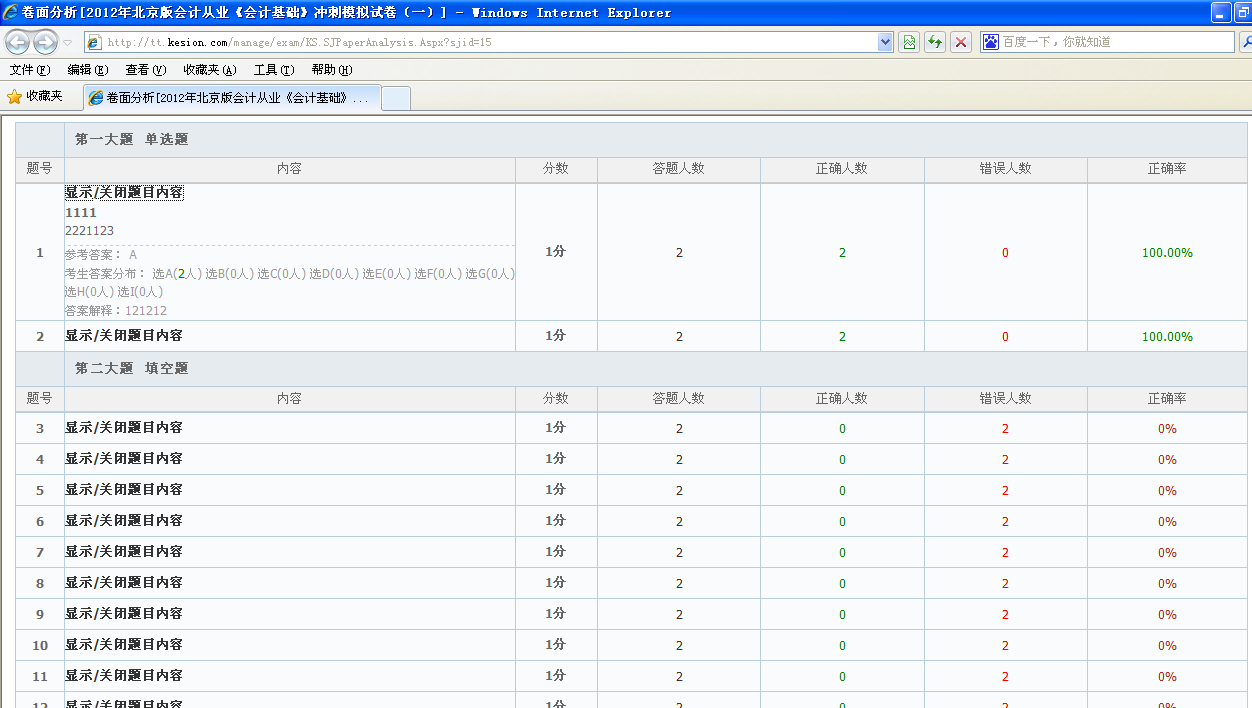The height and width of the screenshot is (708, 1252).
Task: Click 显示/关闭题目内容 for question 1
Action: [x=124, y=192]
